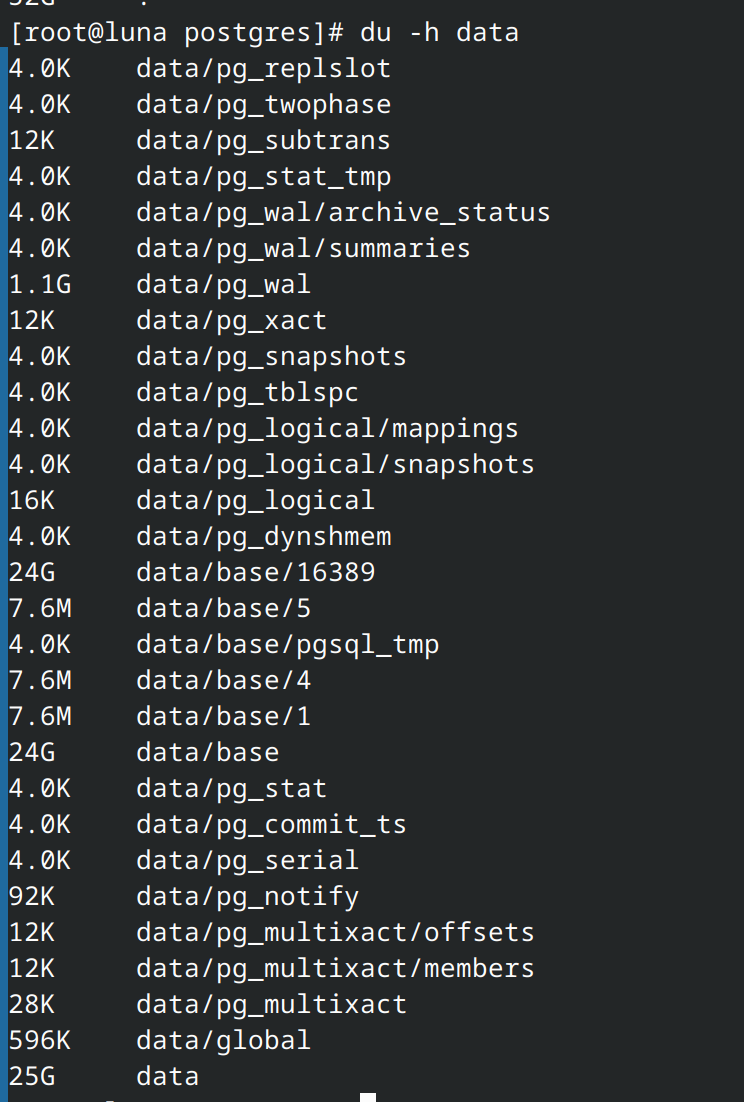Screen dimensions: 744x1102
Task: Click the data/pg_replslot path line
Action: click(x=263, y=68)
